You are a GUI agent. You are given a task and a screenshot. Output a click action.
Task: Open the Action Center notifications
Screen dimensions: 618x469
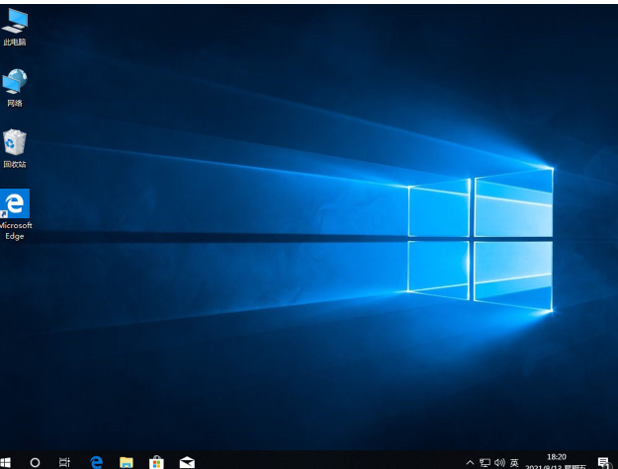point(603,462)
